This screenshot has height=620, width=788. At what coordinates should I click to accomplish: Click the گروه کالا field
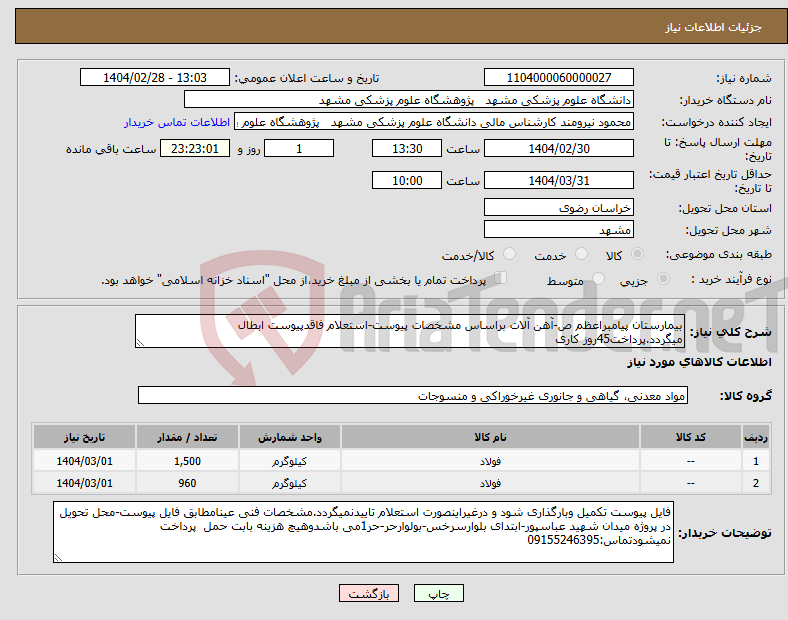[x=413, y=395]
